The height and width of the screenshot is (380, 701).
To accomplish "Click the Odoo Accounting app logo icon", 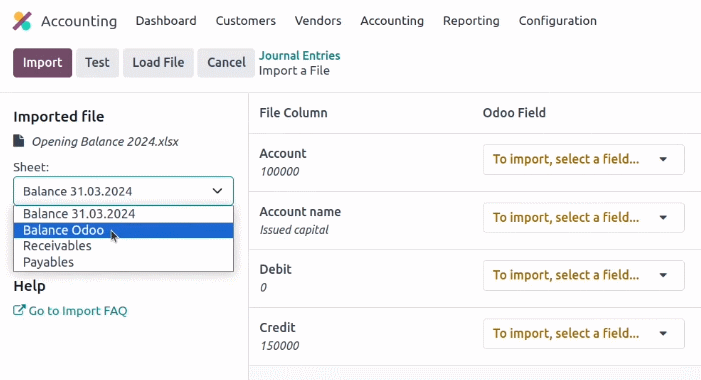I will [22, 21].
